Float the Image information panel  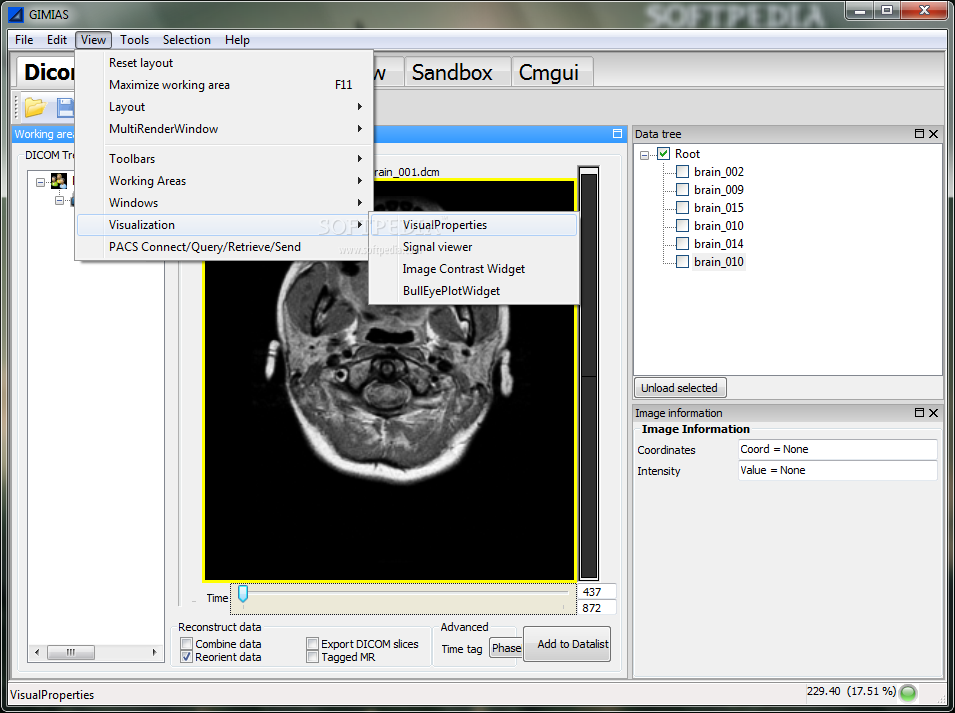coord(920,413)
